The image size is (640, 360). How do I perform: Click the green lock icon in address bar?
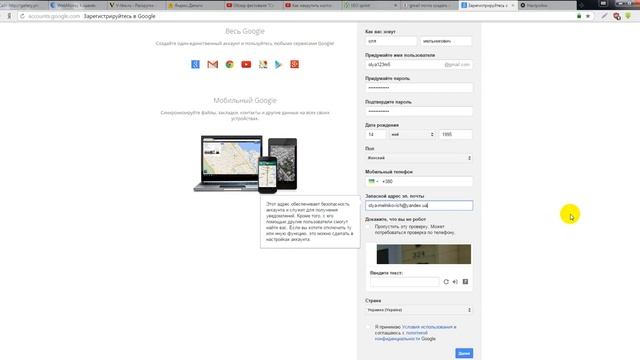point(579,16)
